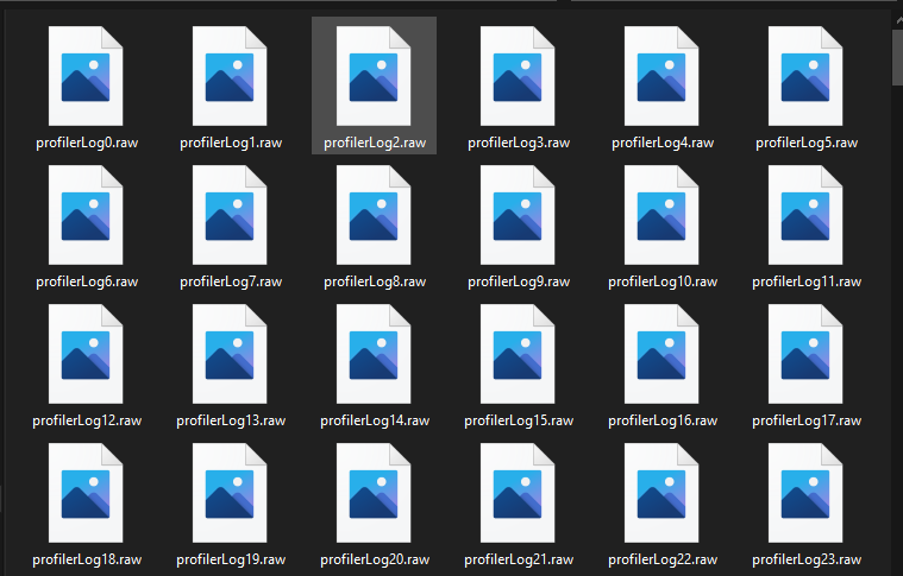This screenshot has height=576, width=904.
Task: Click the filename label profilerLog7.raw
Action: [230, 281]
